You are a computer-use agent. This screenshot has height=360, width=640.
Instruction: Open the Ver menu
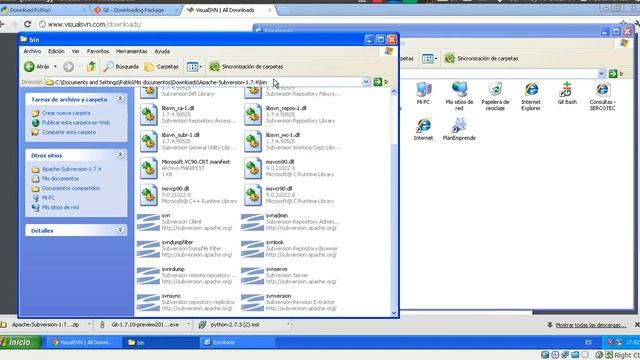tap(76, 51)
